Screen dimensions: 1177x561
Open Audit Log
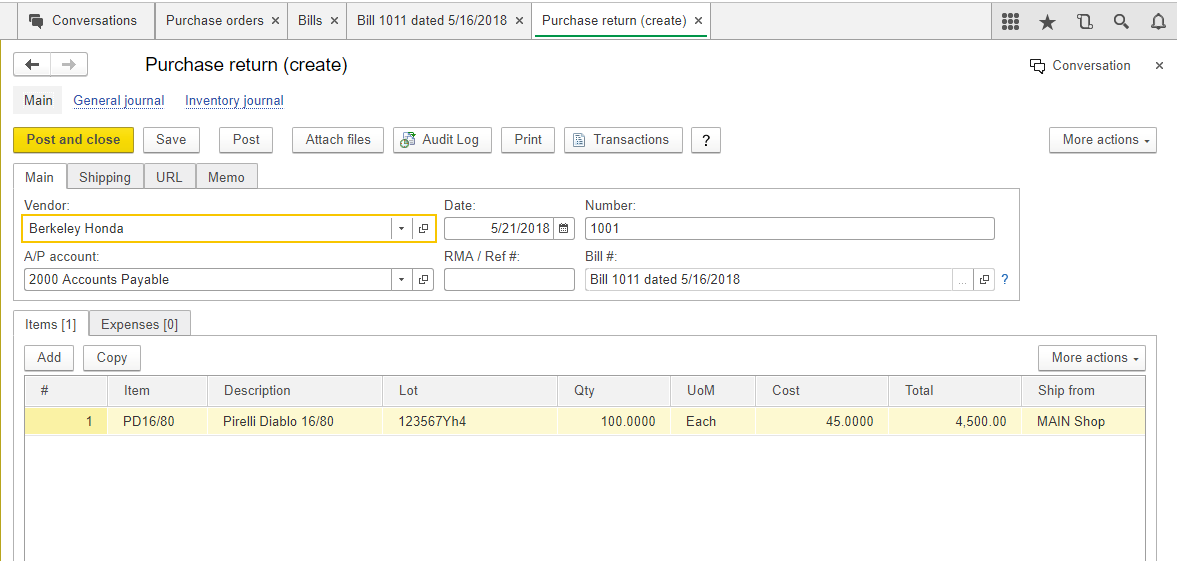coord(442,140)
